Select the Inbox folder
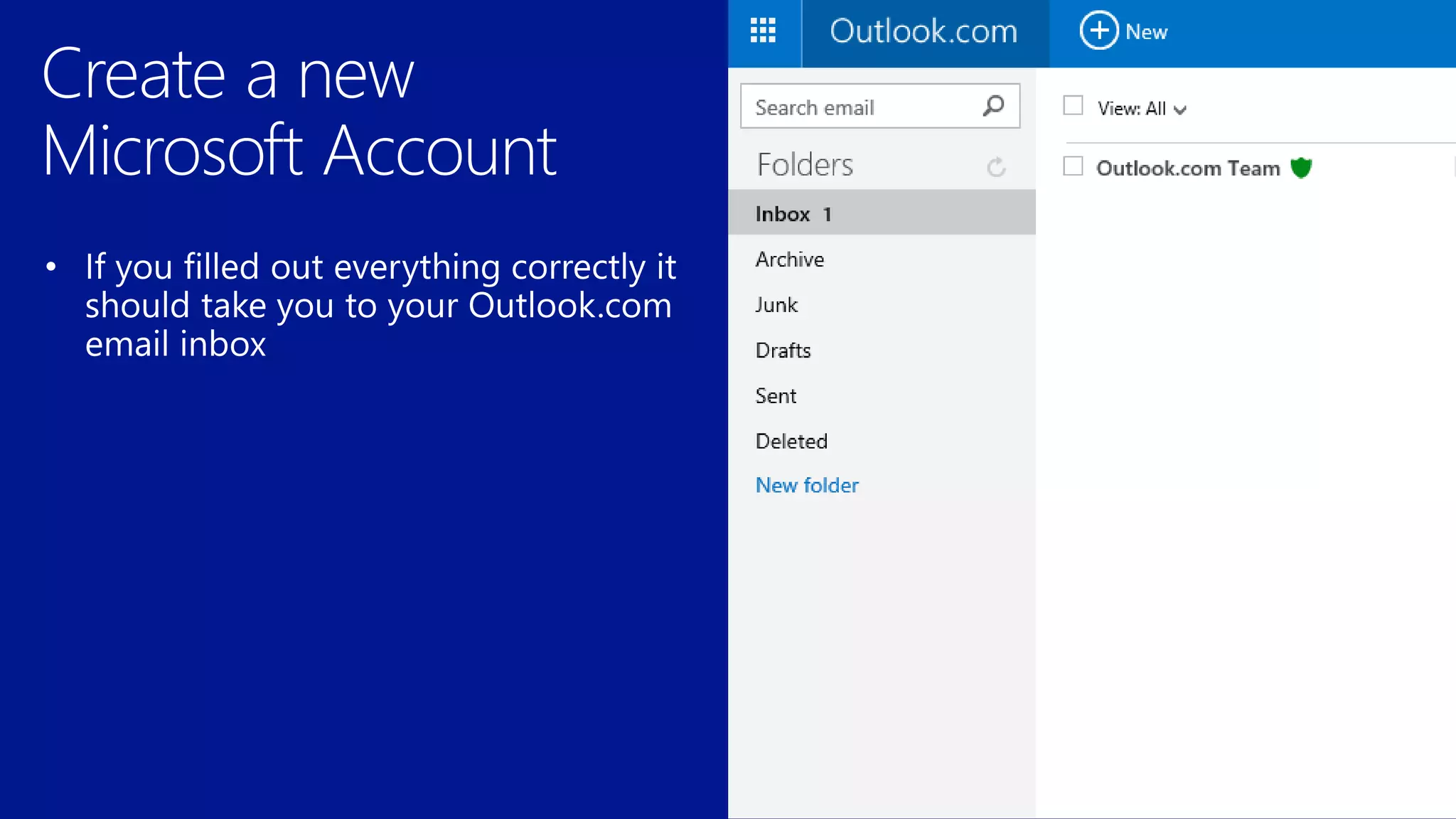 (783, 214)
